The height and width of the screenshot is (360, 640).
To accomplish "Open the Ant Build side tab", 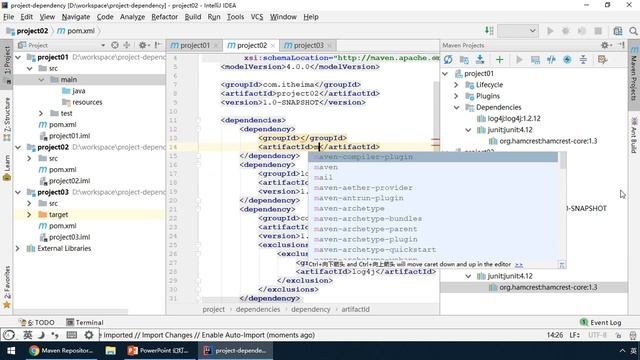I will coord(634,135).
